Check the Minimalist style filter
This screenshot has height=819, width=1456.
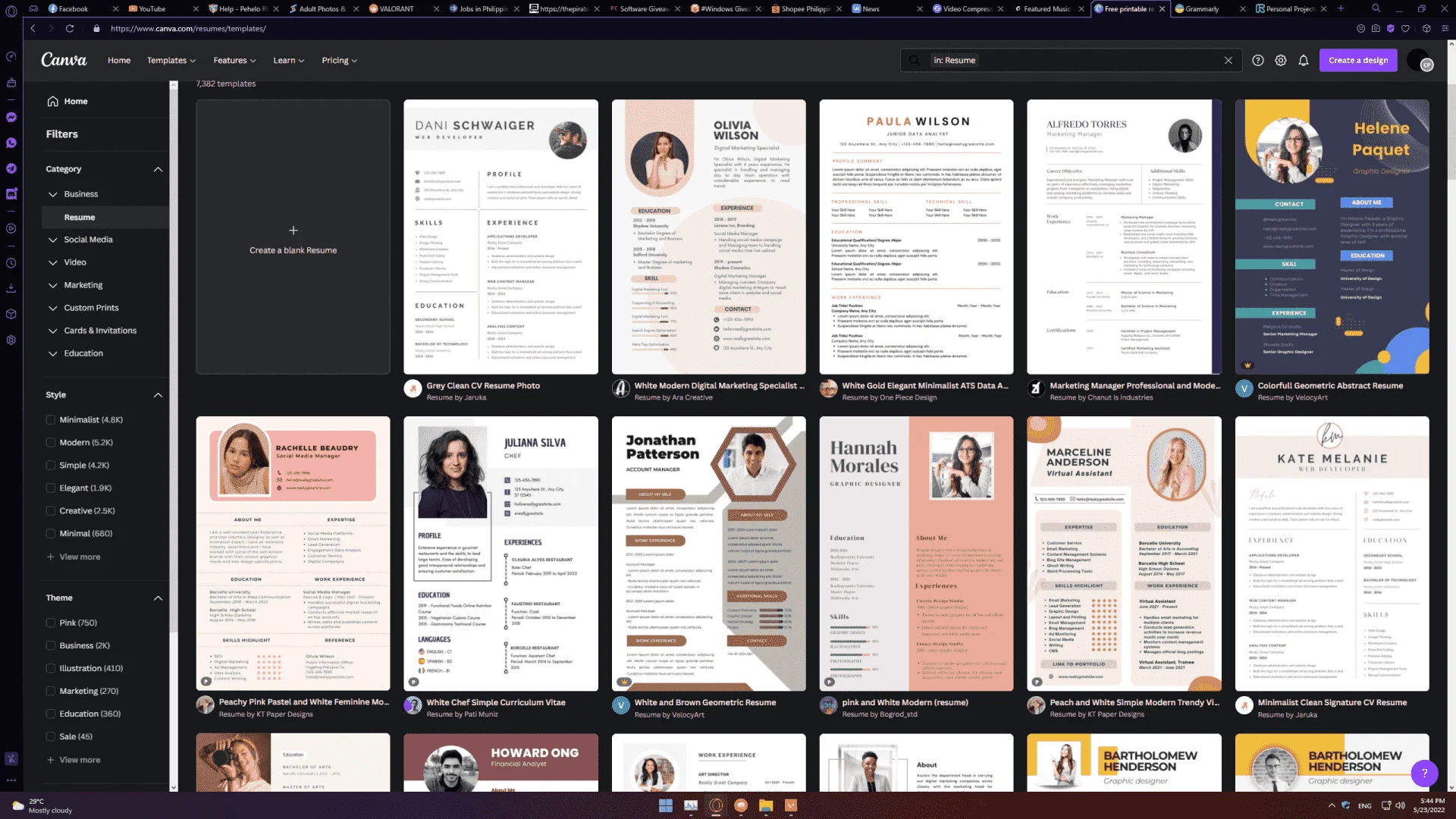point(51,419)
